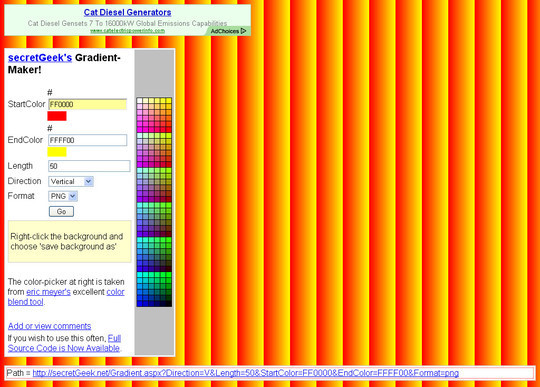Open the eric meyer's link
This screenshot has height=387, width=540.
tap(48, 292)
